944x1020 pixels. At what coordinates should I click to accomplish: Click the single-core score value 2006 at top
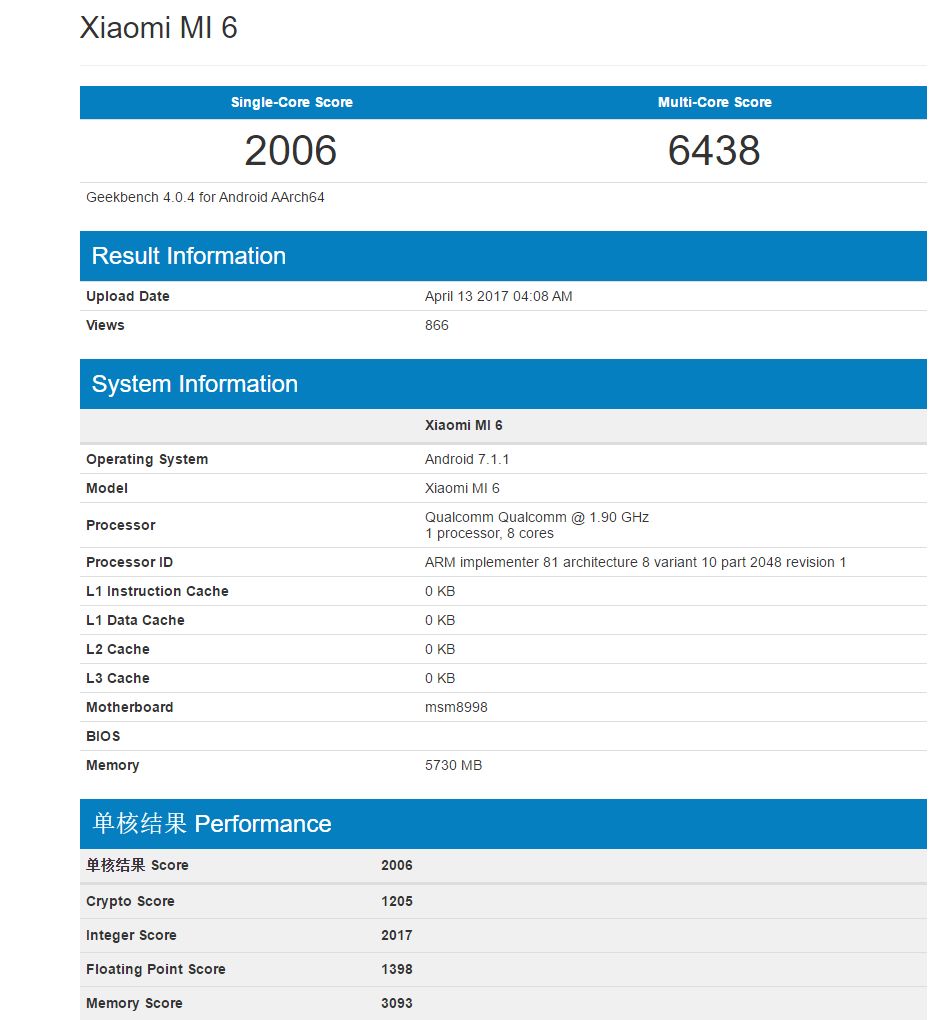pos(291,151)
